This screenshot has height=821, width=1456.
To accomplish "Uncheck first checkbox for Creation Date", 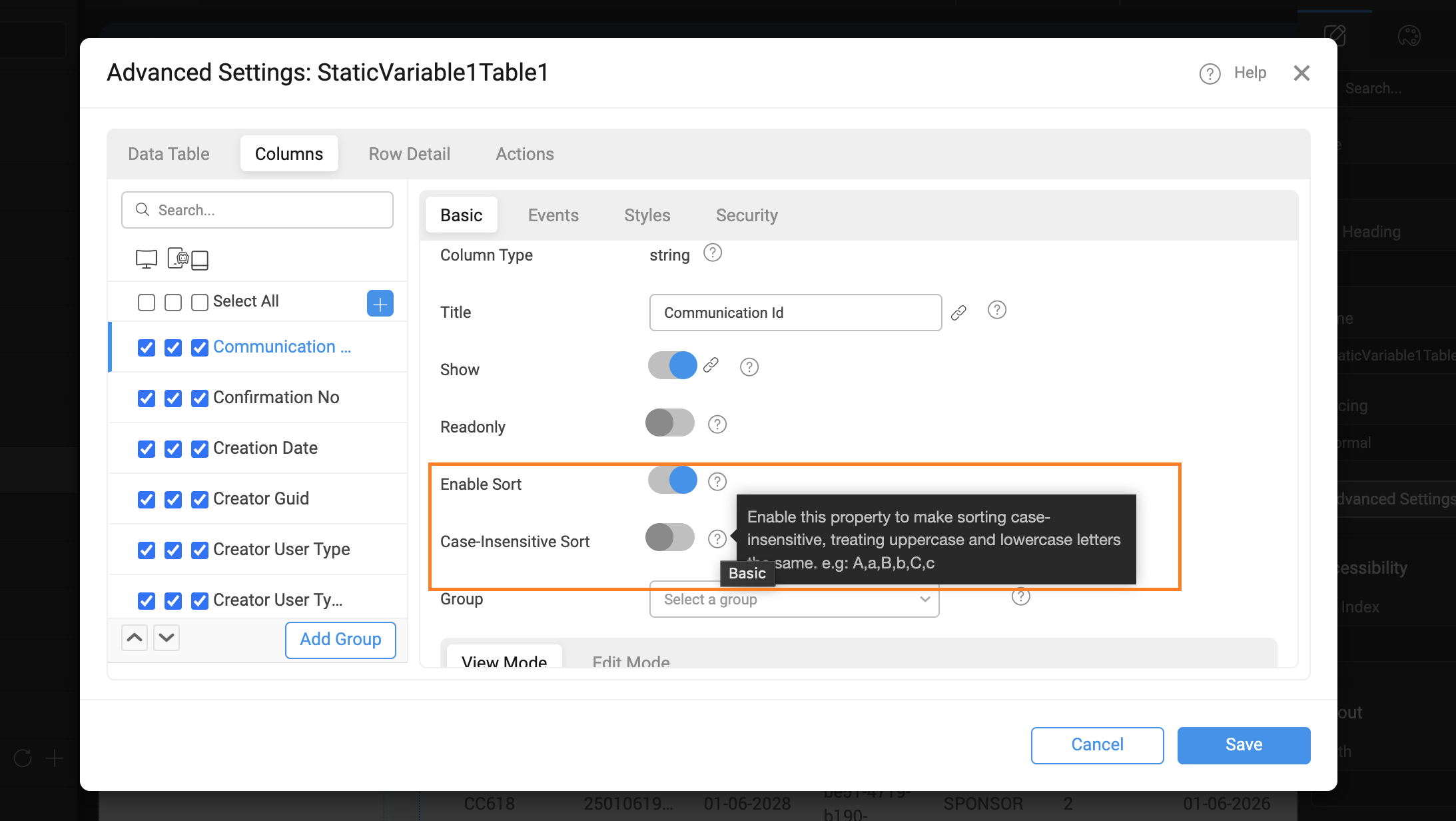I will pos(147,449).
